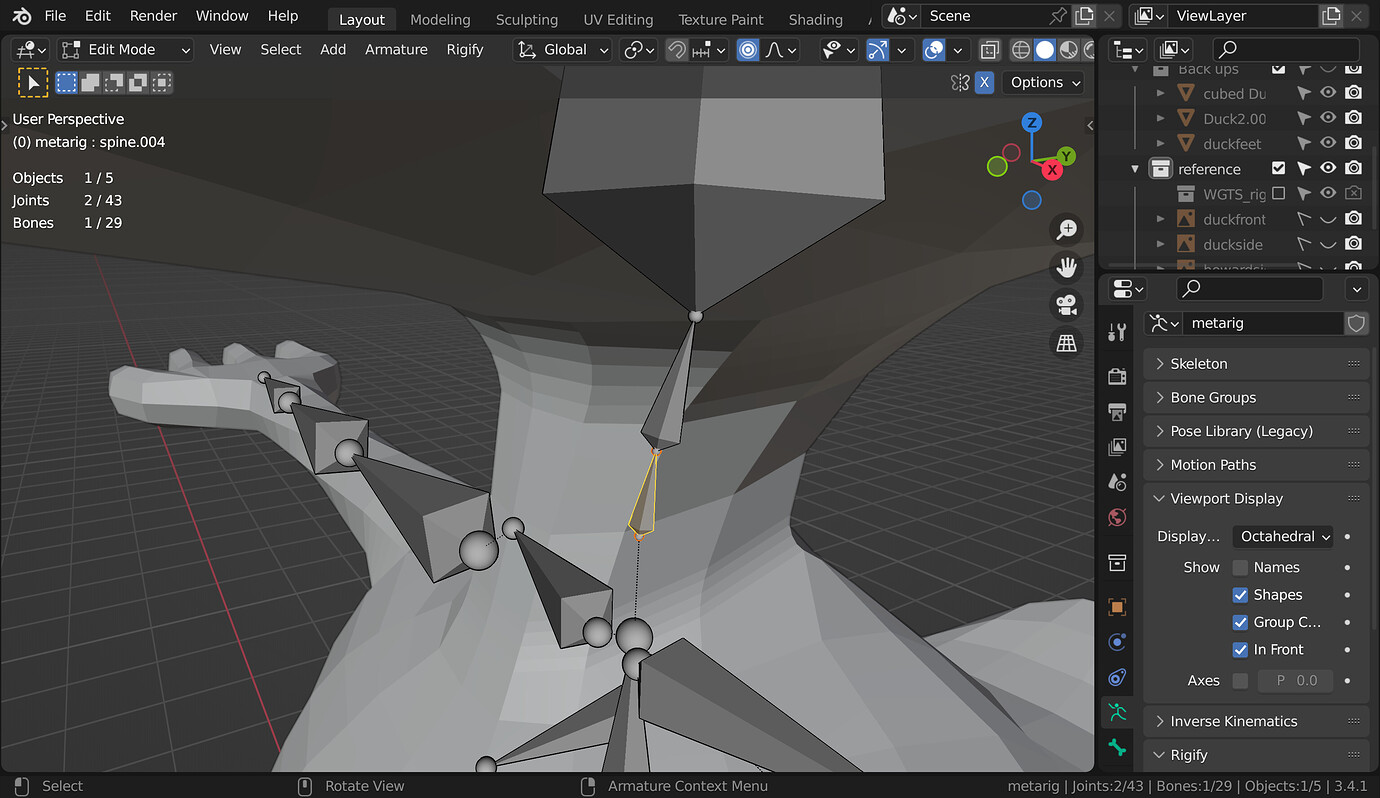The height and width of the screenshot is (798, 1380).
Task: Toggle X-Ray display icon in header
Action: click(989, 50)
